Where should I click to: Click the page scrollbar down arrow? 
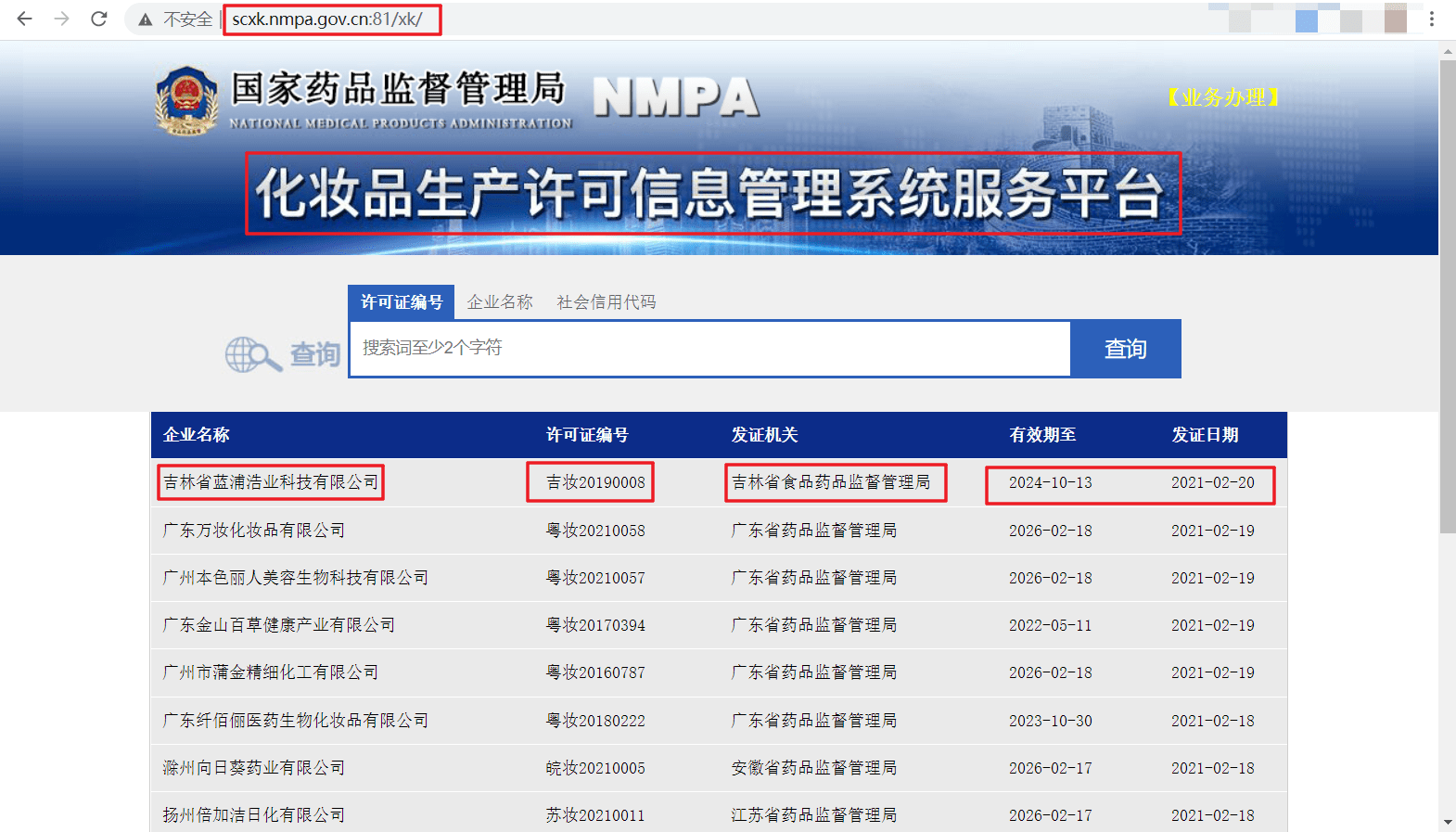coord(1448,822)
